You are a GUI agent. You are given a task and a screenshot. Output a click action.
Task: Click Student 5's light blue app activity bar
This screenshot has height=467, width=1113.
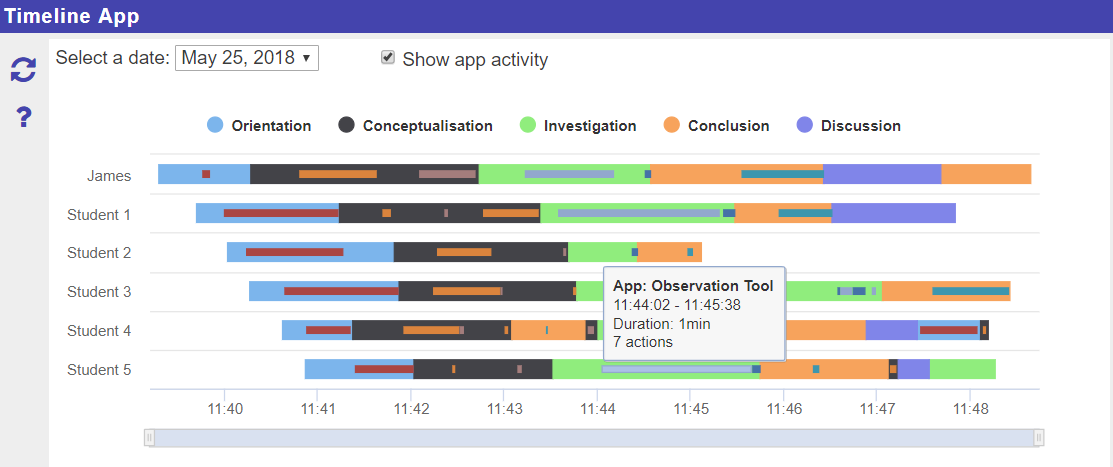pyautogui.click(x=676, y=369)
